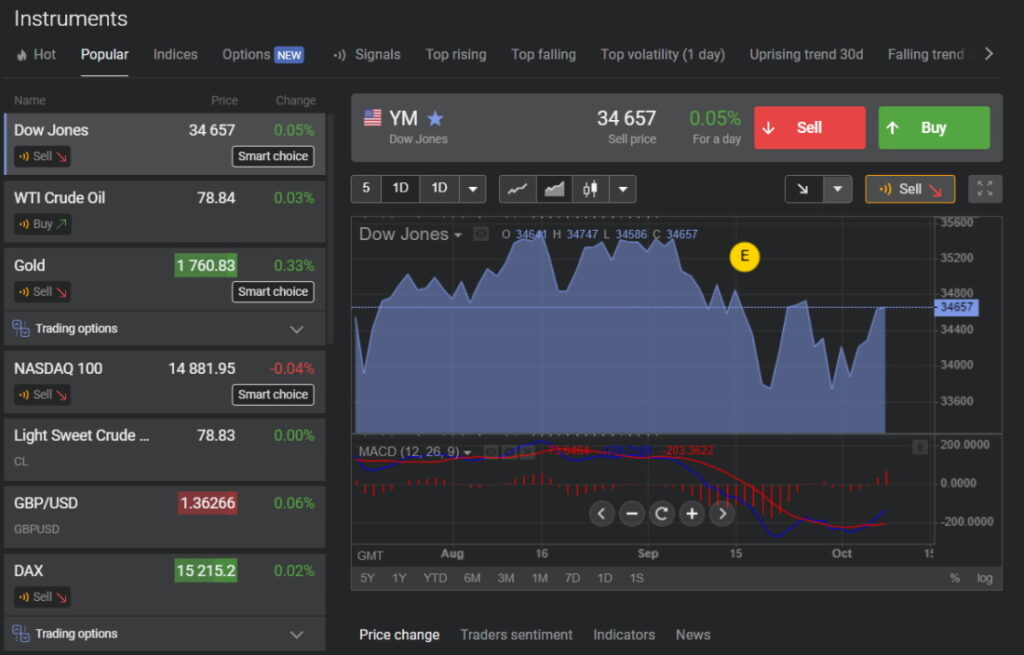
Task: Switch to the area chart type
Action: (x=554, y=189)
